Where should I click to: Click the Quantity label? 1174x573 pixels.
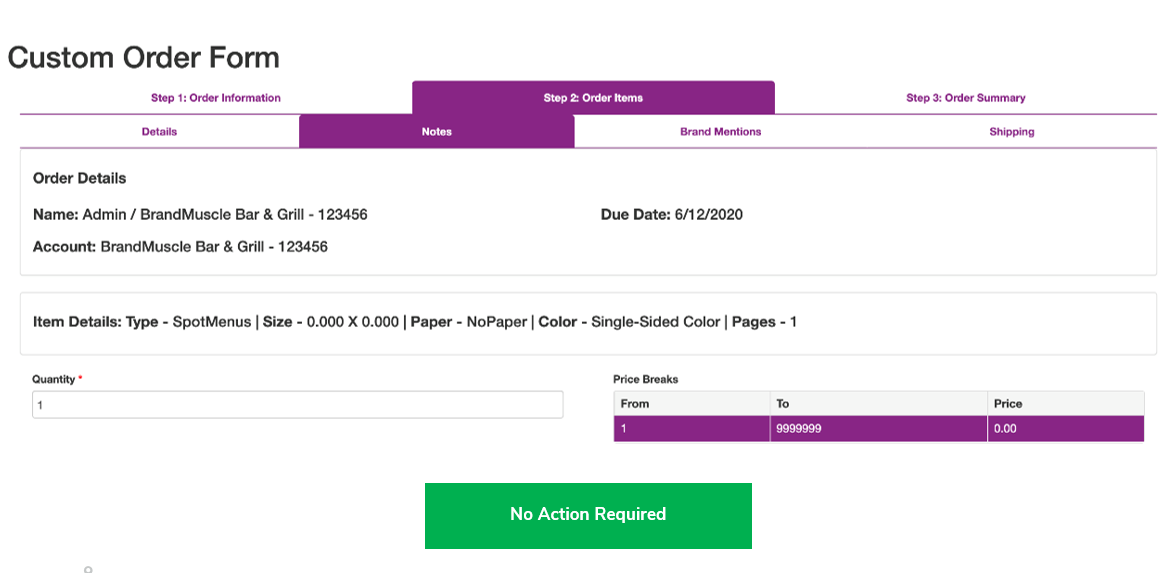coord(54,379)
